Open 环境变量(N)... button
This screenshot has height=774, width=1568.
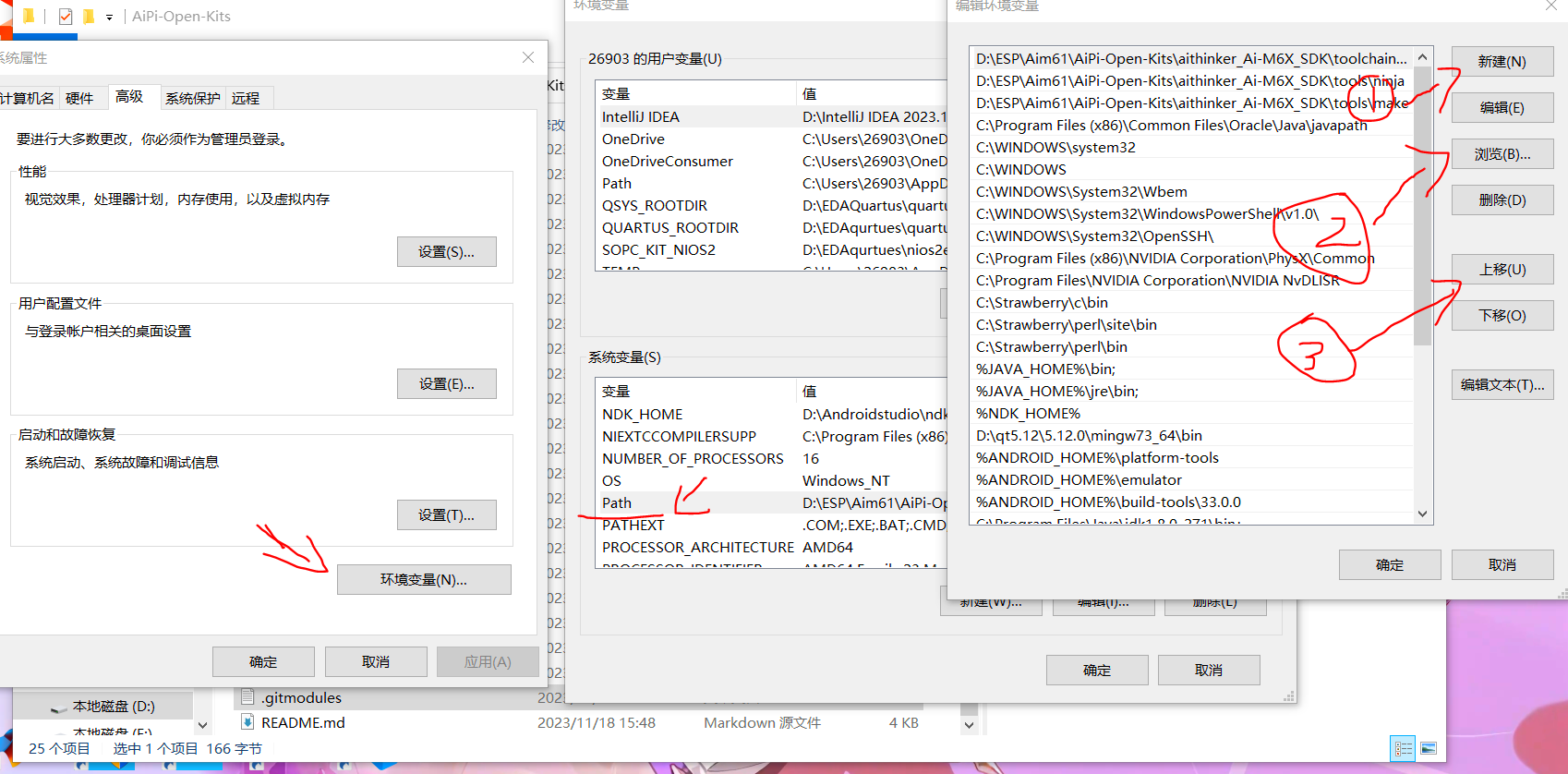(x=424, y=580)
